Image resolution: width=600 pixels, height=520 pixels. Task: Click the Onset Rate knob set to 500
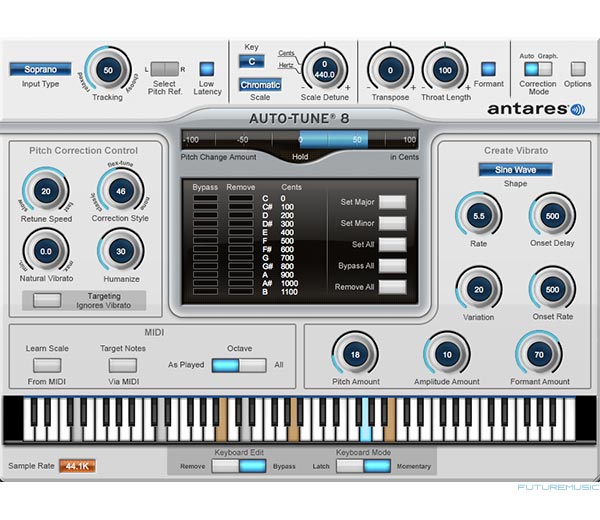pos(553,289)
